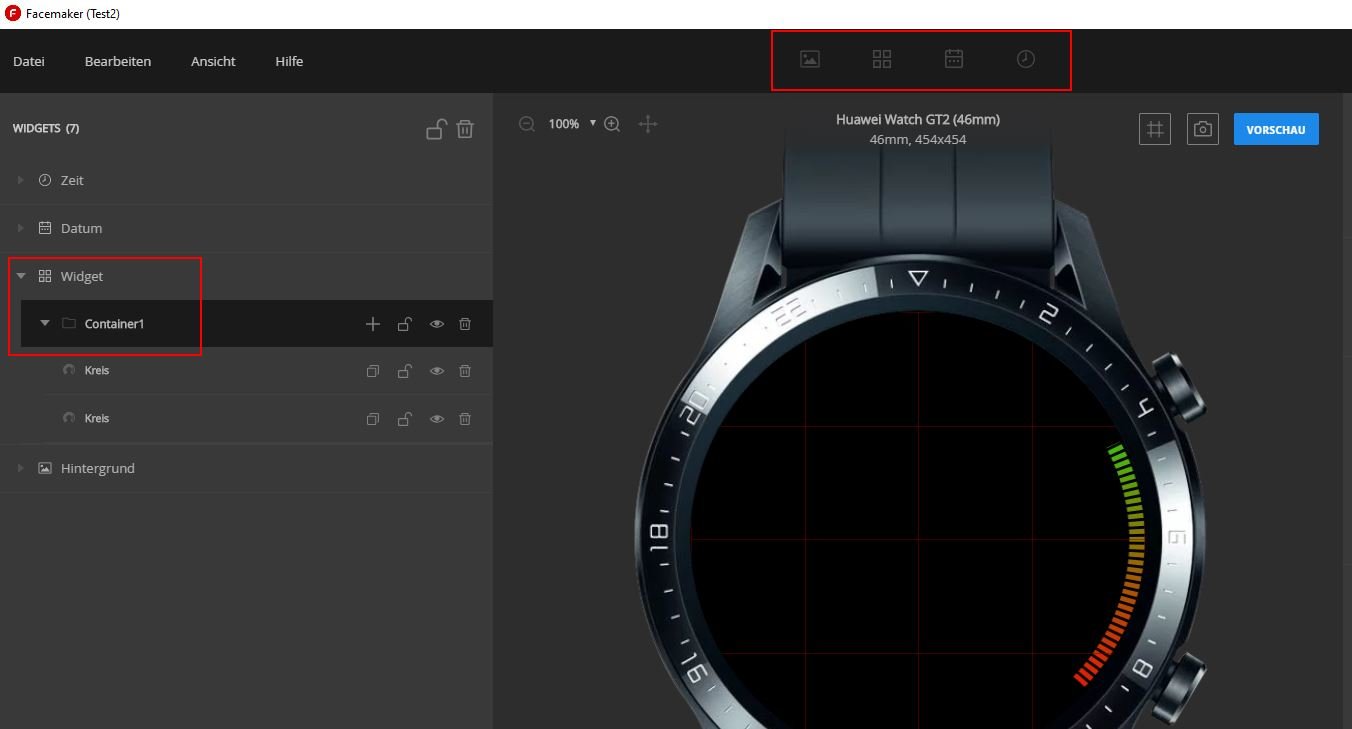Image resolution: width=1352 pixels, height=729 pixels.
Task: Click the Zeit clock icon in widget list
Action: 45,180
